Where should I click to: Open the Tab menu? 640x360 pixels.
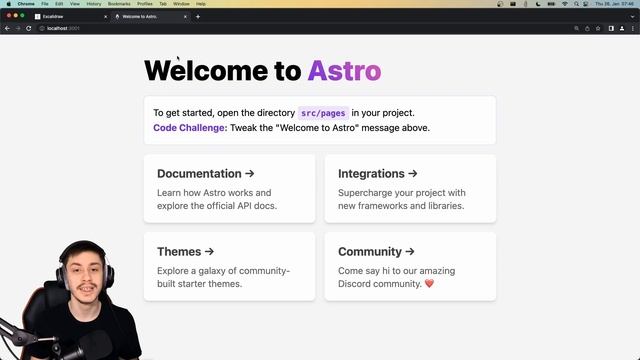tap(163, 4)
